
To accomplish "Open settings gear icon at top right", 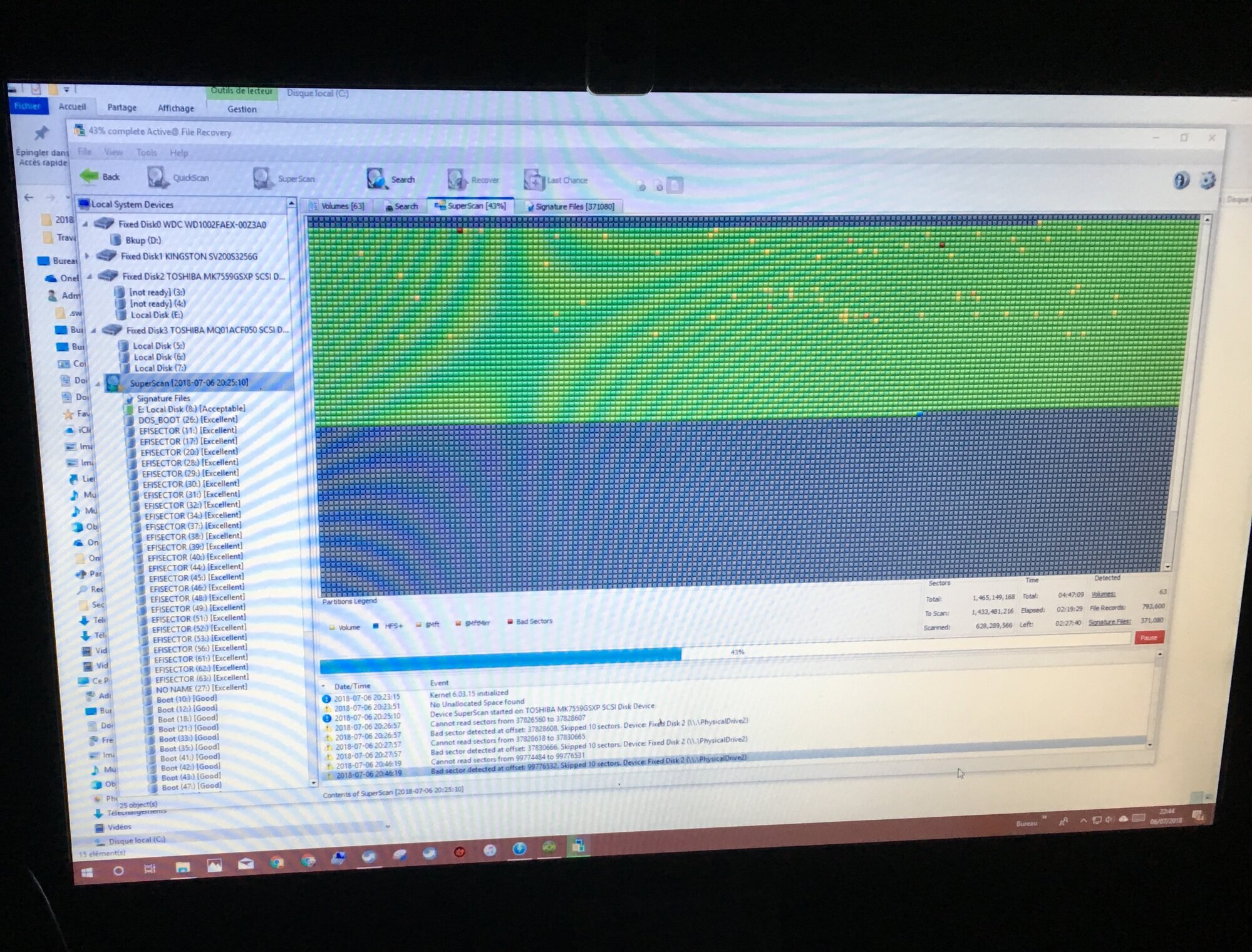I will (1207, 180).
